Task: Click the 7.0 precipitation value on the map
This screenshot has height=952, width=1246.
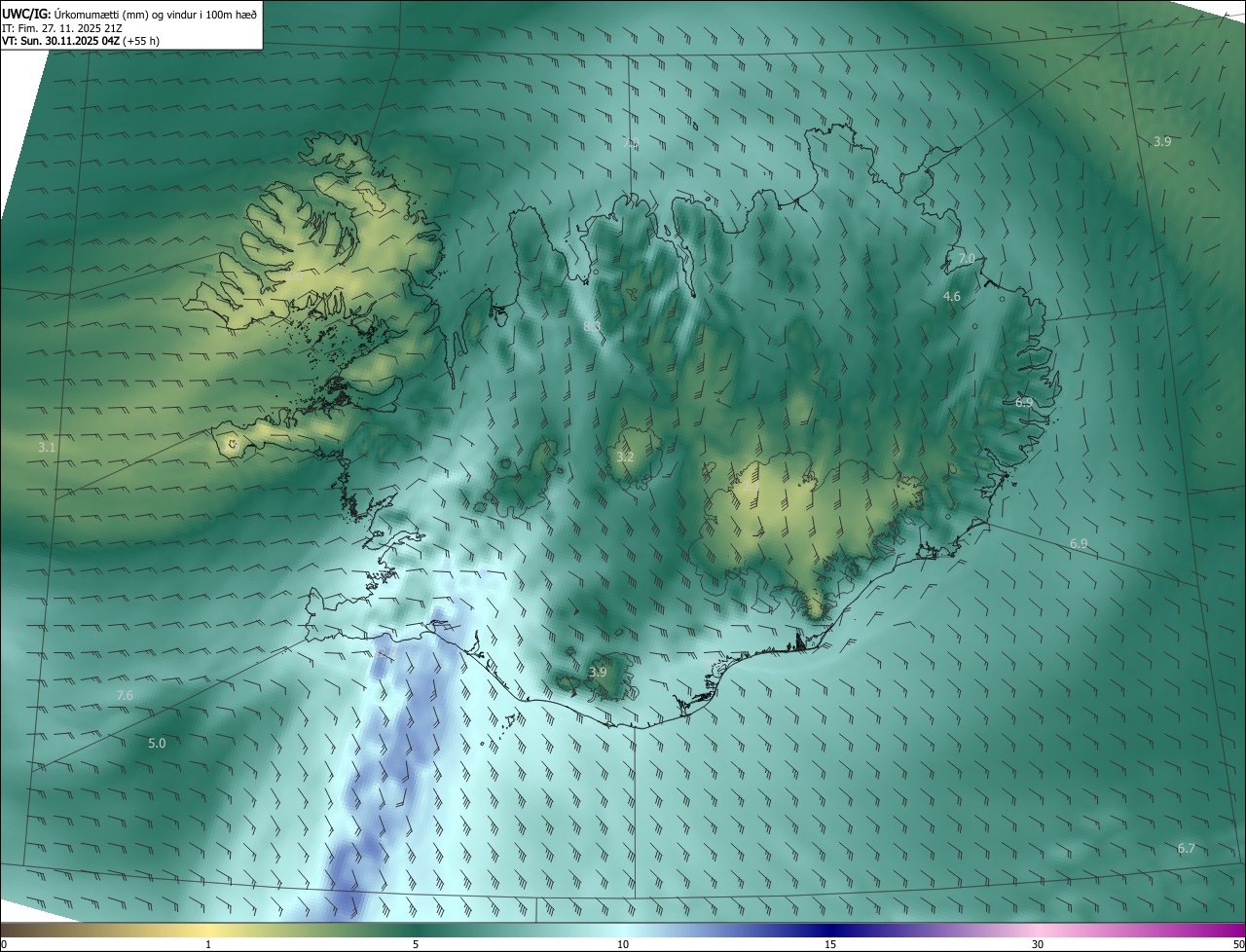Action: [966, 259]
